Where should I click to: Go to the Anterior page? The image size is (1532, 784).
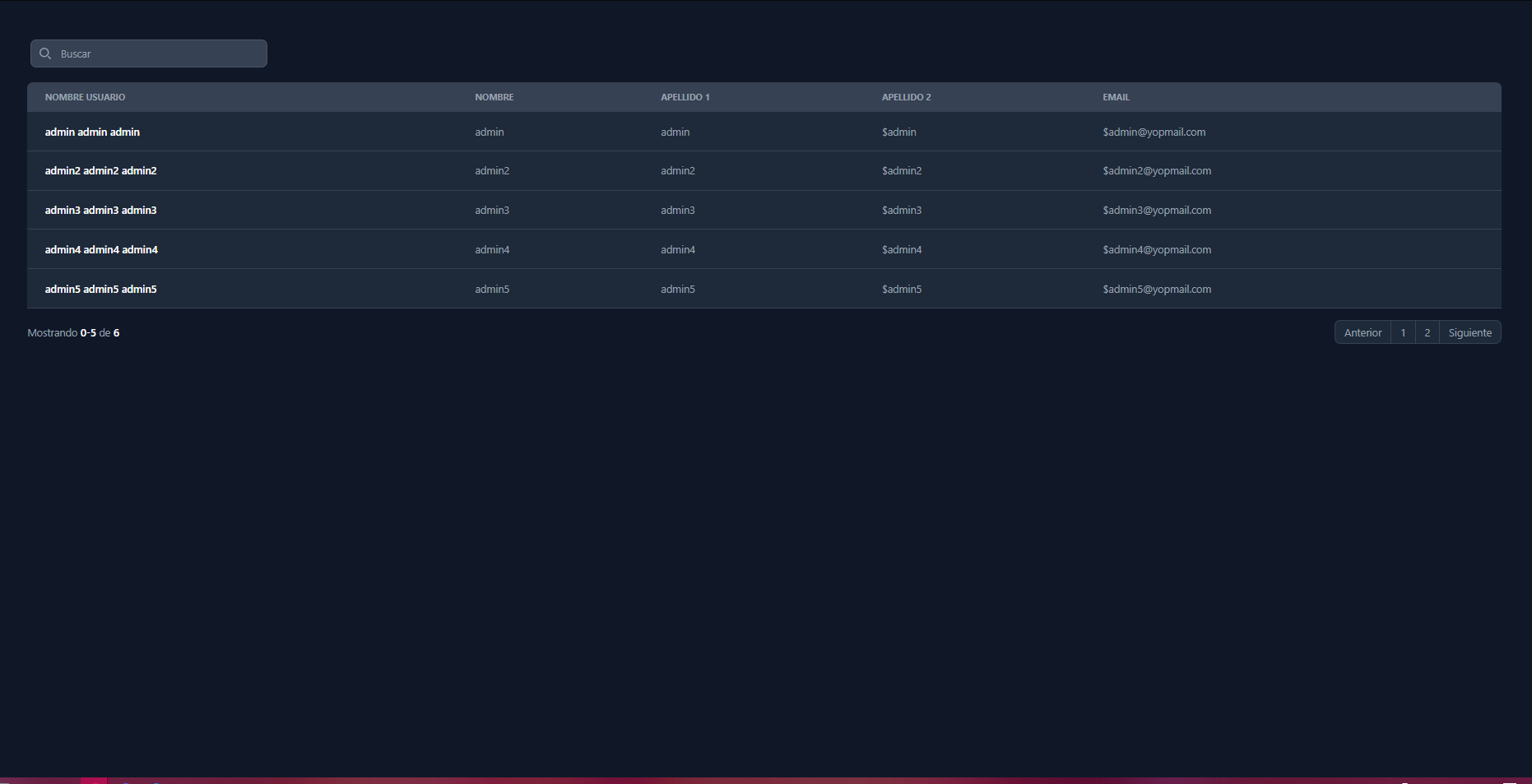click(x=1363, y=332)
